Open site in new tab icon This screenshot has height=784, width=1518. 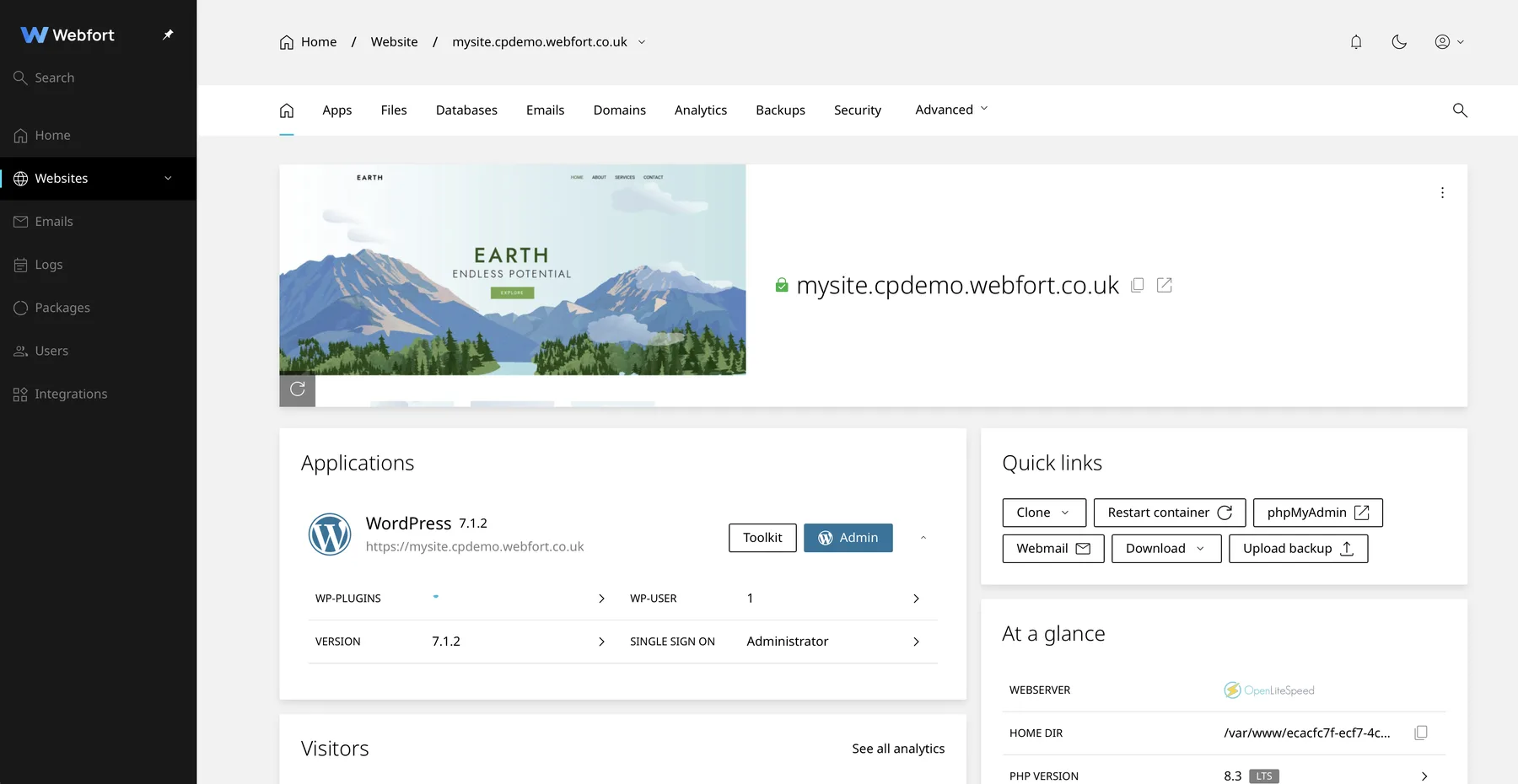1165,285
